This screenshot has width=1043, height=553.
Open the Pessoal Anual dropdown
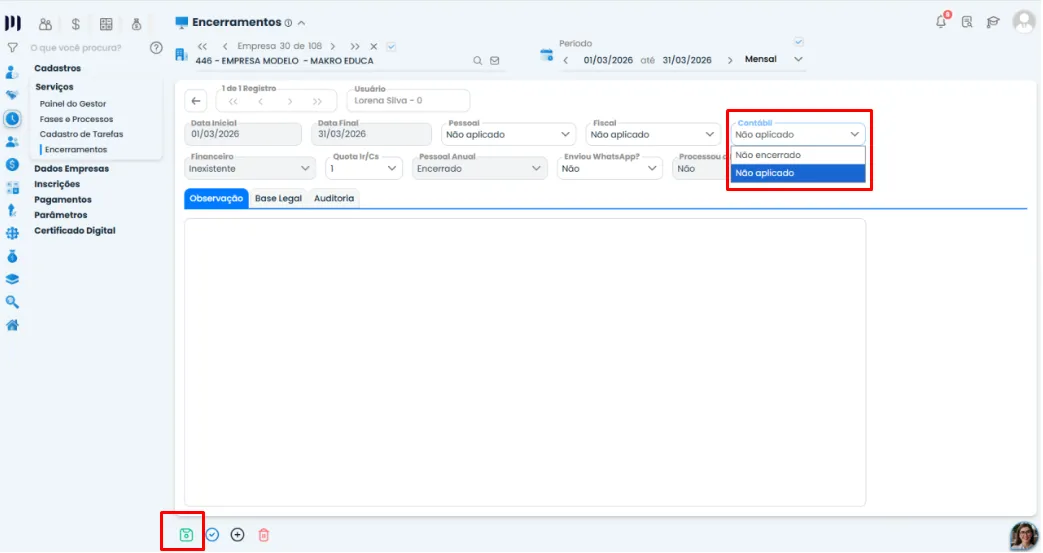coord(480,168)
